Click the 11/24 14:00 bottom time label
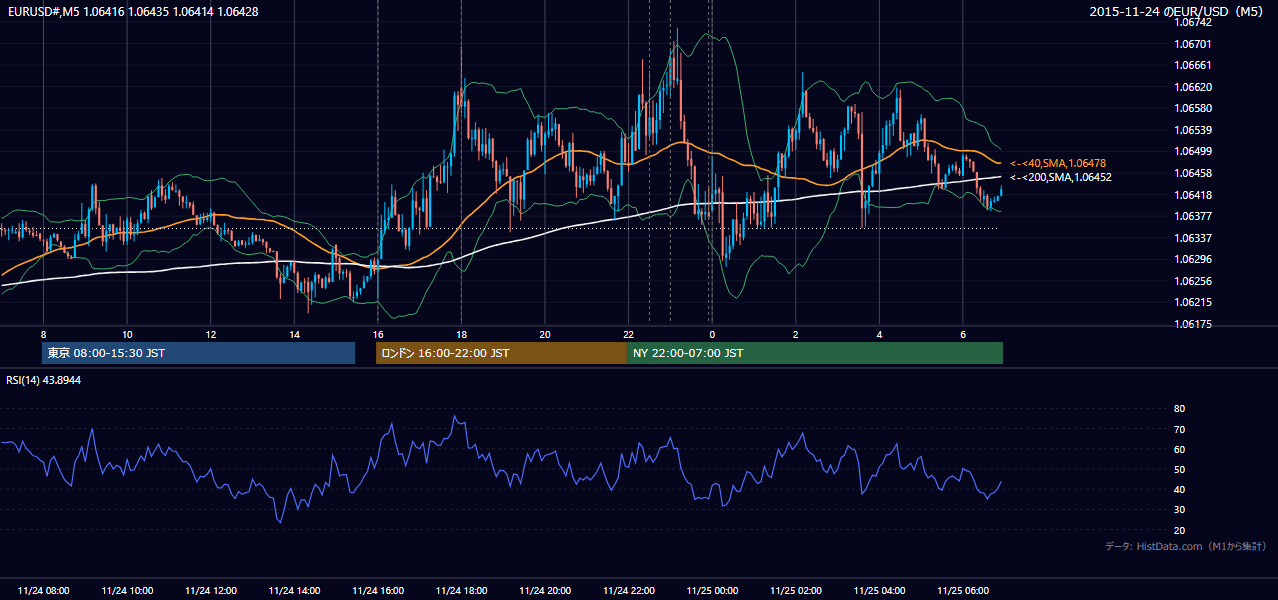1278x600 pixels. [x=294, y=591]
